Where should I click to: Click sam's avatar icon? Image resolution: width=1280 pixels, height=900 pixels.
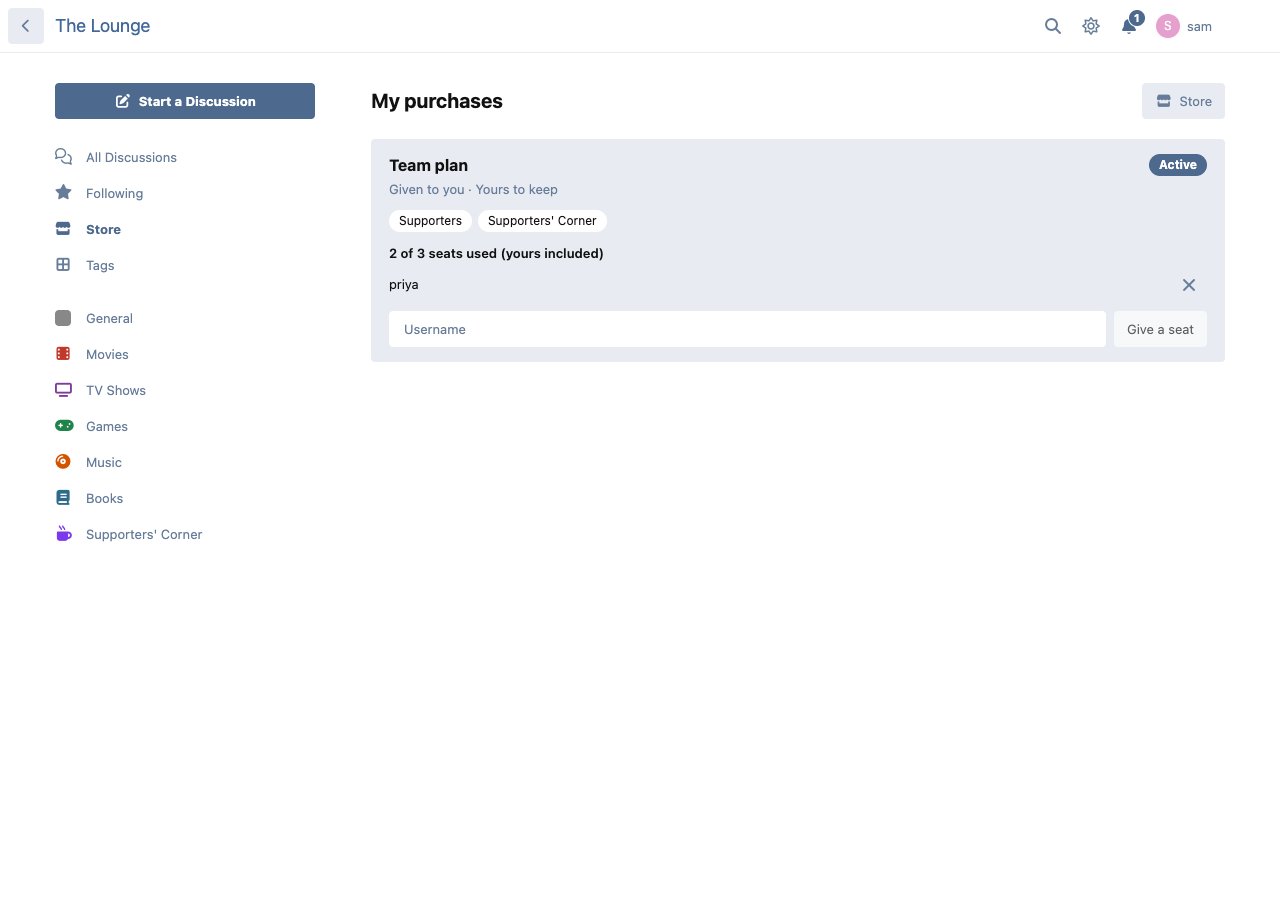click(1168, 26)
